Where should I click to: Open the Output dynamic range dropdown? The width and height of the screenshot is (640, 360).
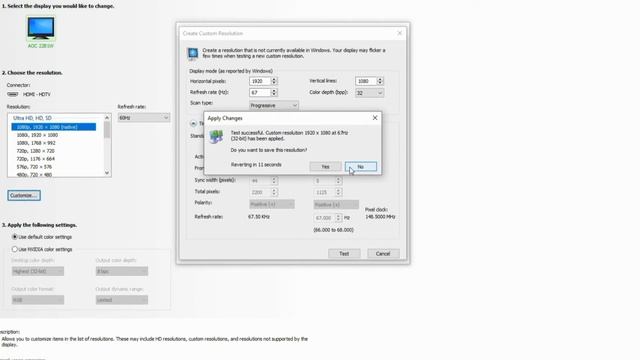[x=122, y=300]
